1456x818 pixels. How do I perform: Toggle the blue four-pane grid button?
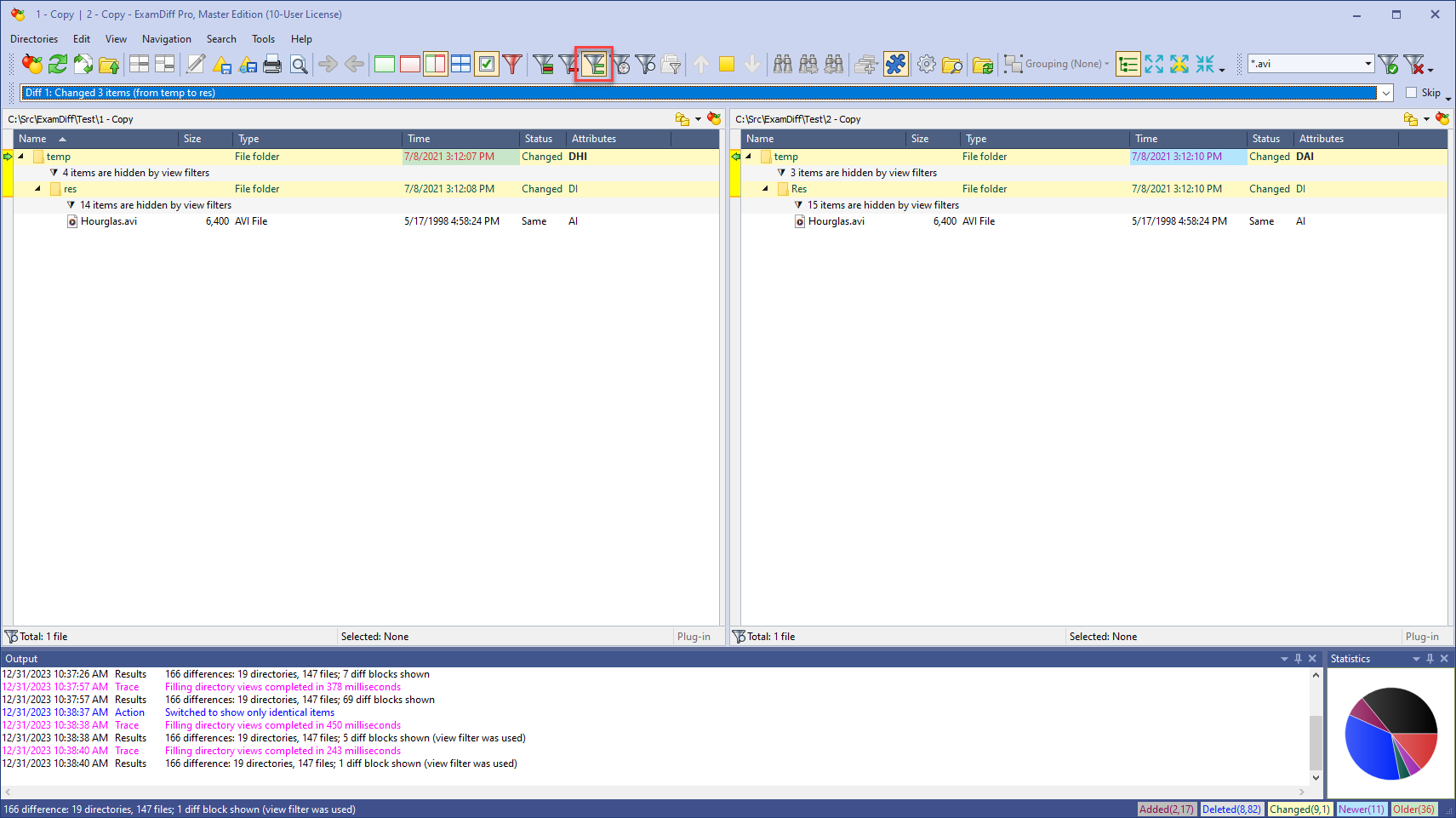pos(461,64)
